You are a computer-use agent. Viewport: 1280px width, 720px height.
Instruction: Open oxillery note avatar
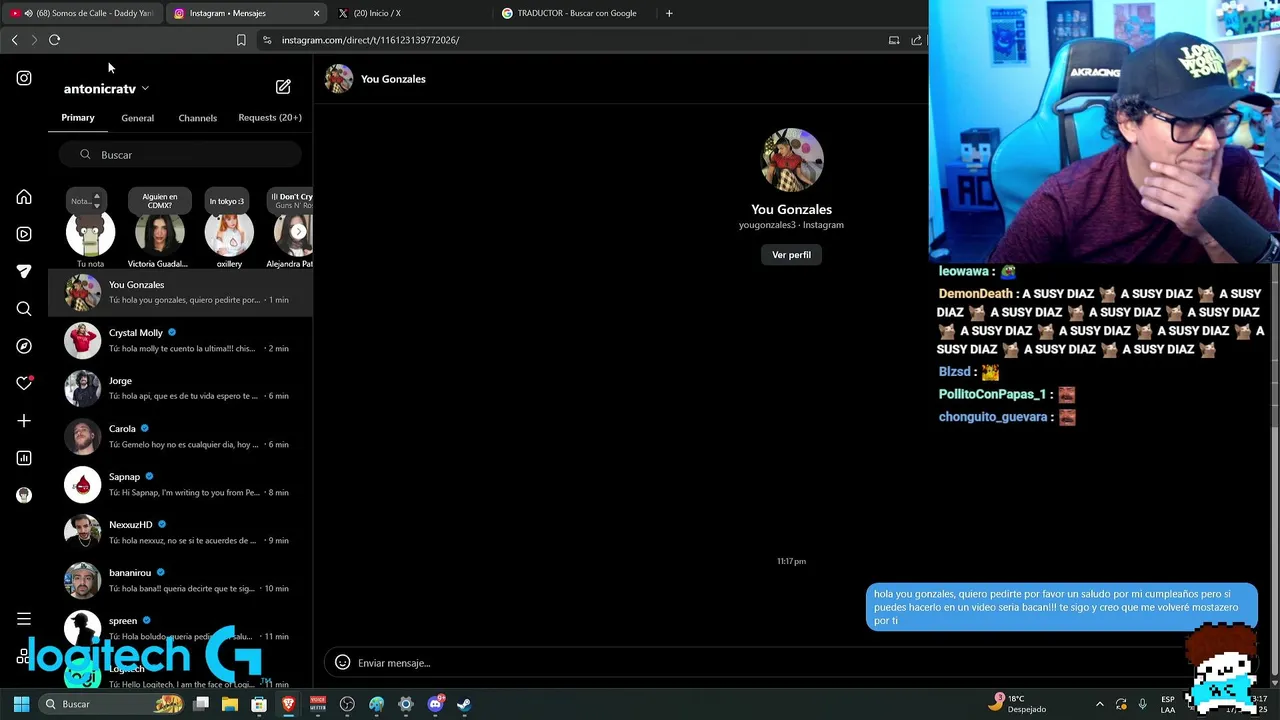pos(229,233)
